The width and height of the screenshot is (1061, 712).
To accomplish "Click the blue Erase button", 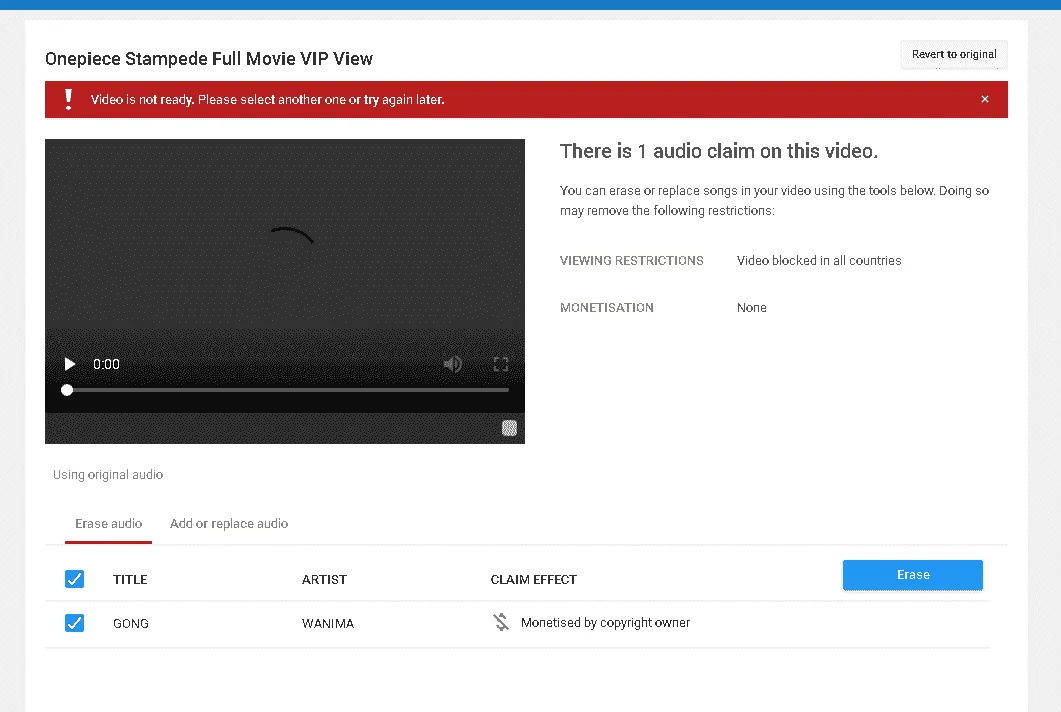I will tap(913, 575).
